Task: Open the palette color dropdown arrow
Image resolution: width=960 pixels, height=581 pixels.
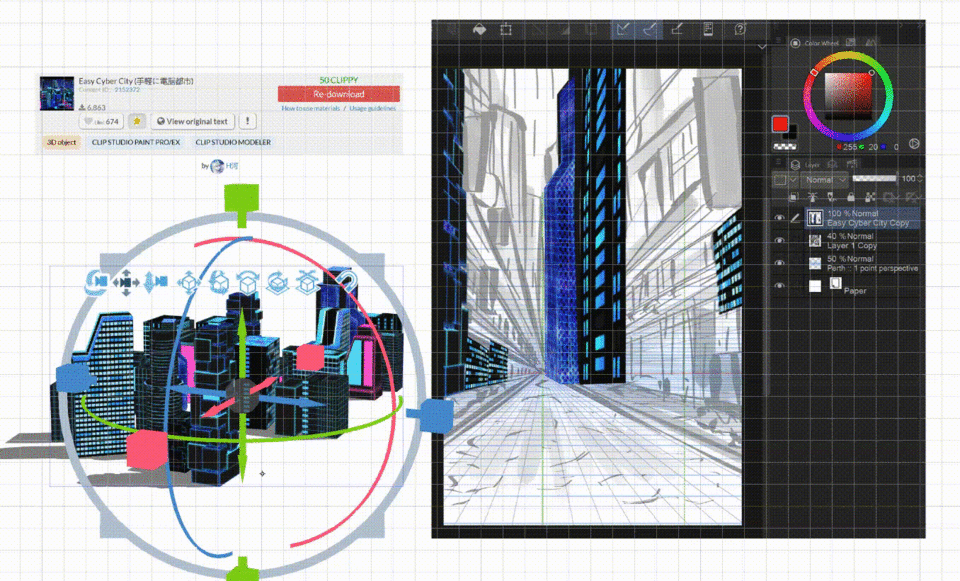Action: coord(793,180)
